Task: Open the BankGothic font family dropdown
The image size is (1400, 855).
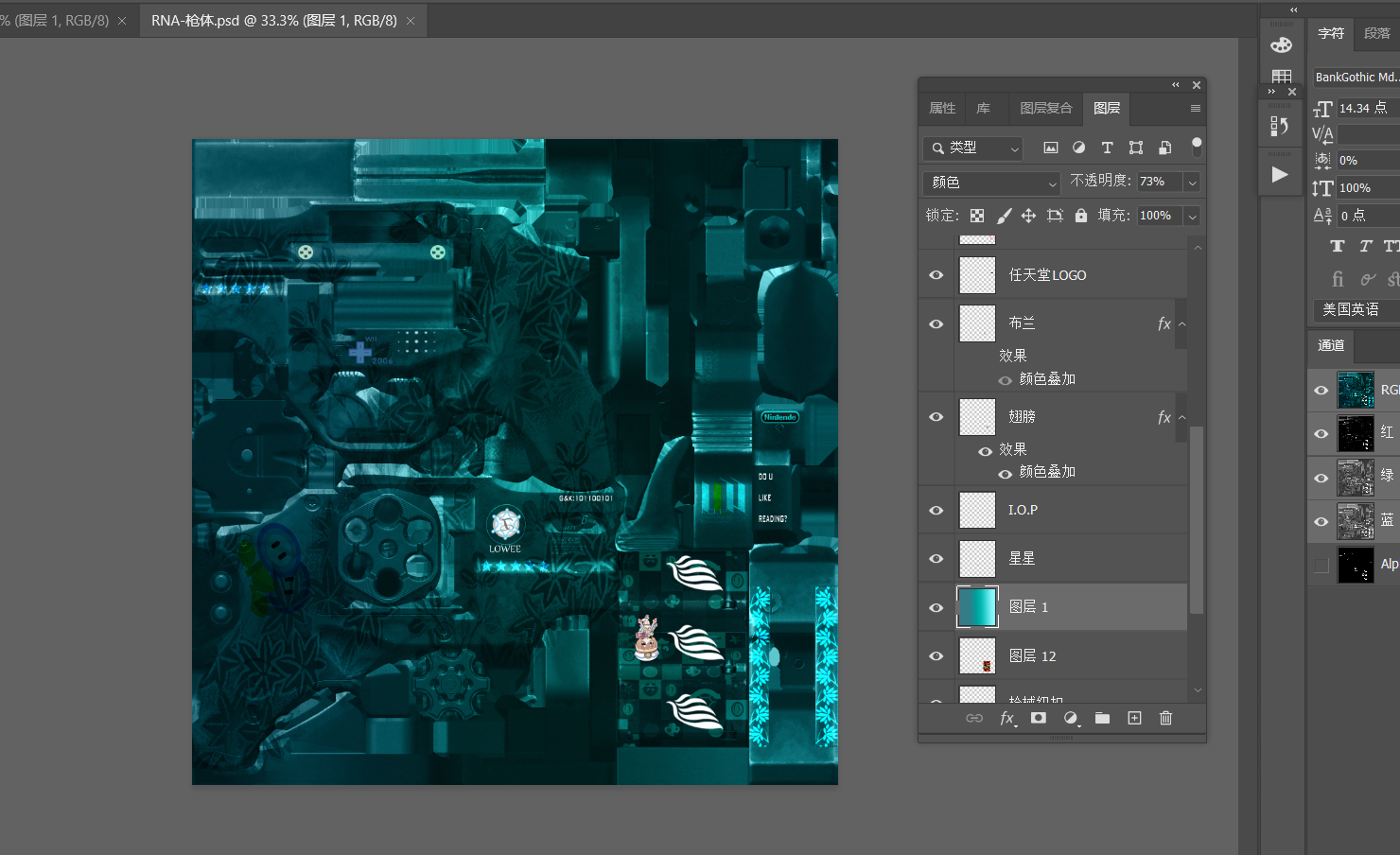Action: [x=1356, y=78]
